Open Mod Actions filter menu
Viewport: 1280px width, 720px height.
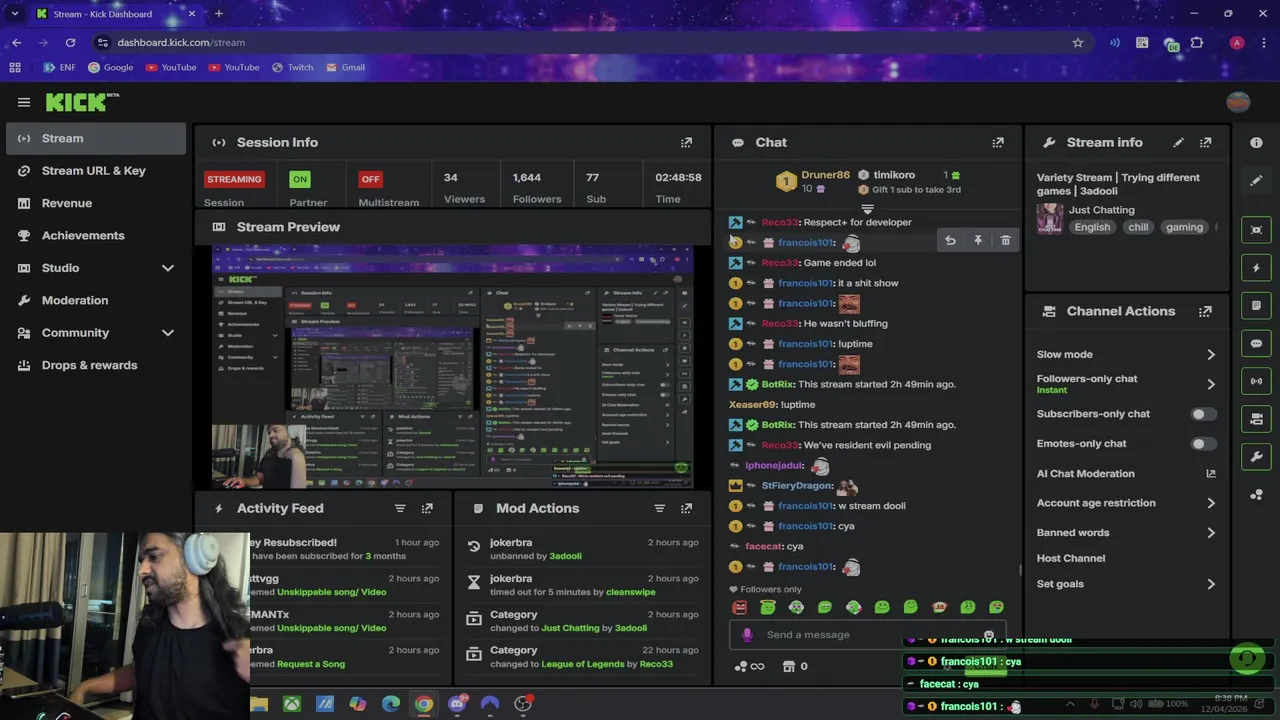coord(659,508)
